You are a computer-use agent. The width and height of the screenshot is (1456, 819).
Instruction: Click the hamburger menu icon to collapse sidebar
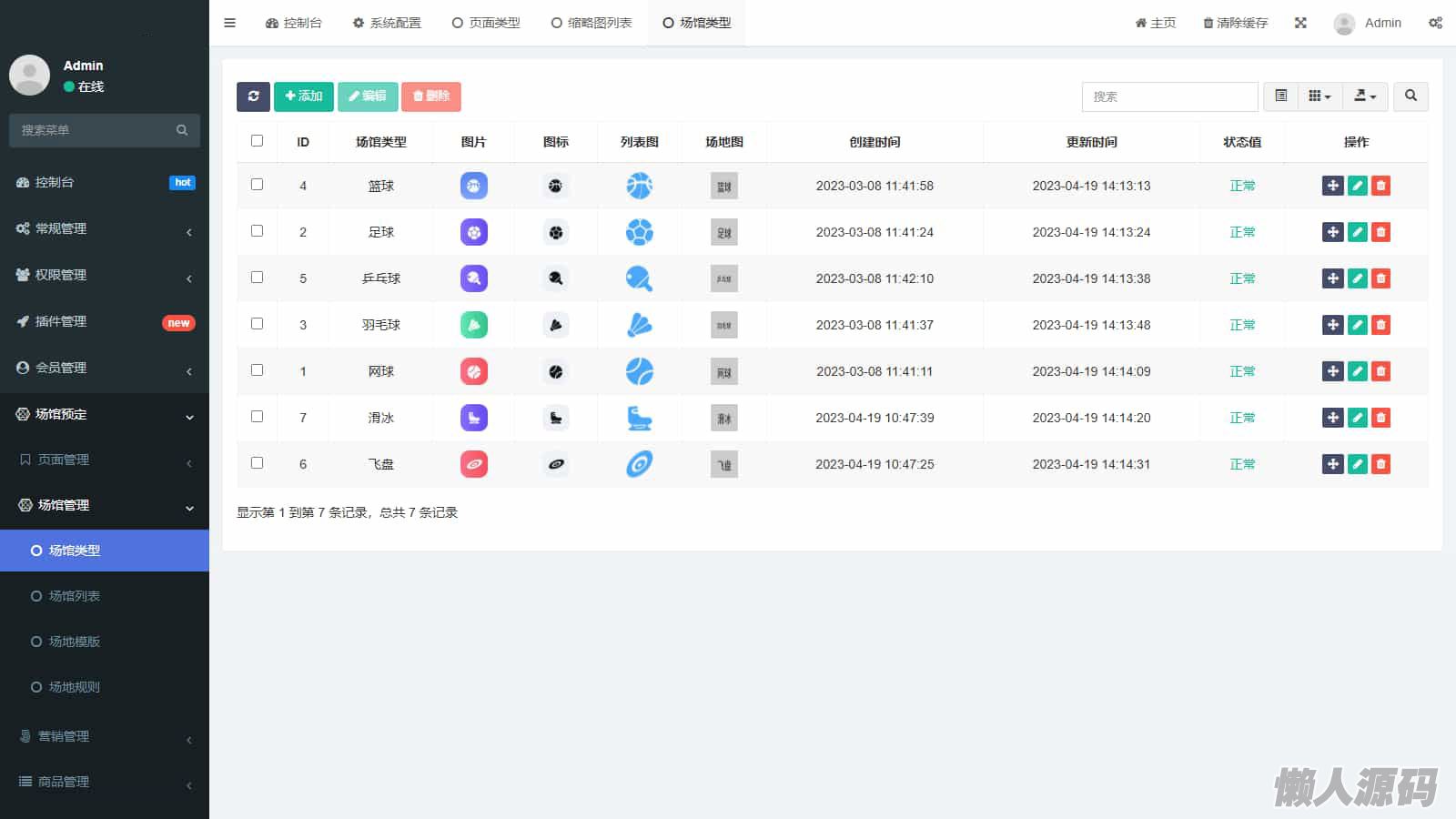point(229,23)
